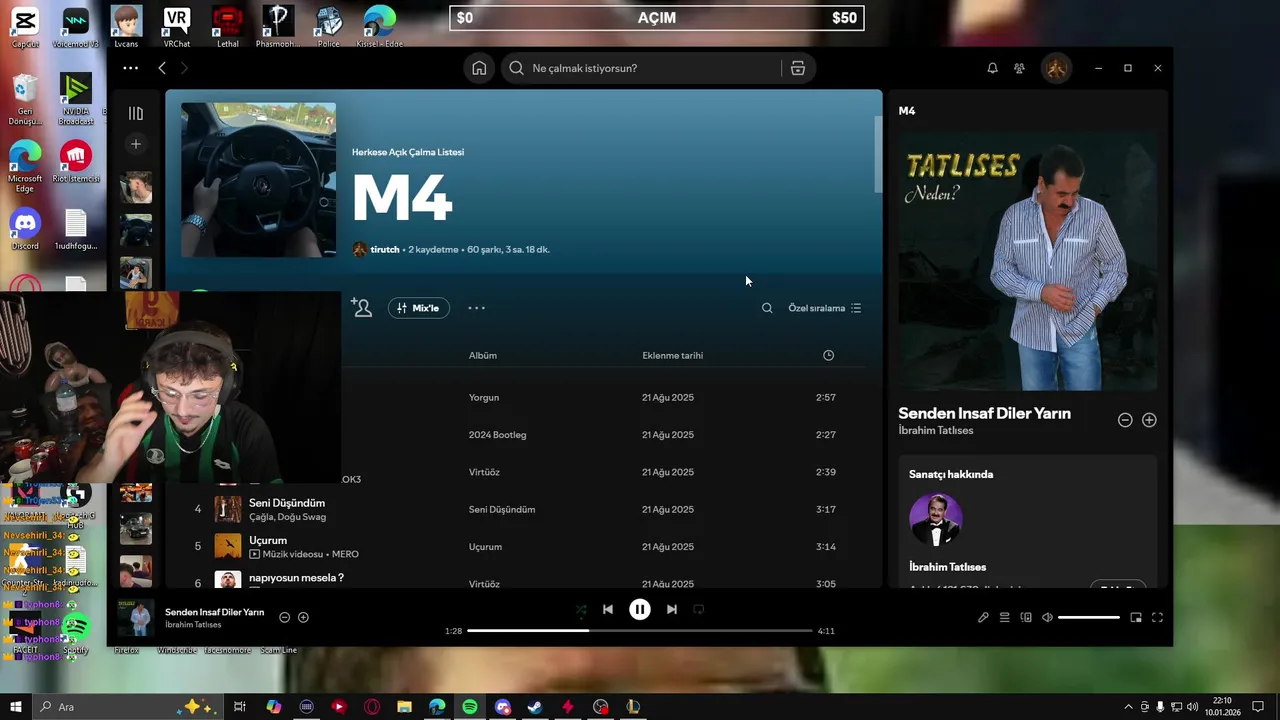1280x720 pixels.
Task: Click minus icon in now-playing right panel
Action: 1125,420
